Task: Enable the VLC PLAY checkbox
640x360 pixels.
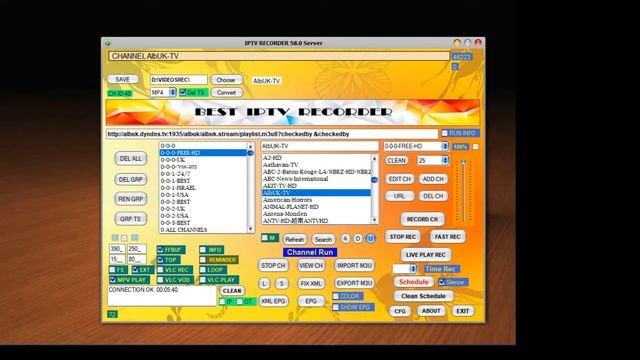Action: click(x=203, y=280)
